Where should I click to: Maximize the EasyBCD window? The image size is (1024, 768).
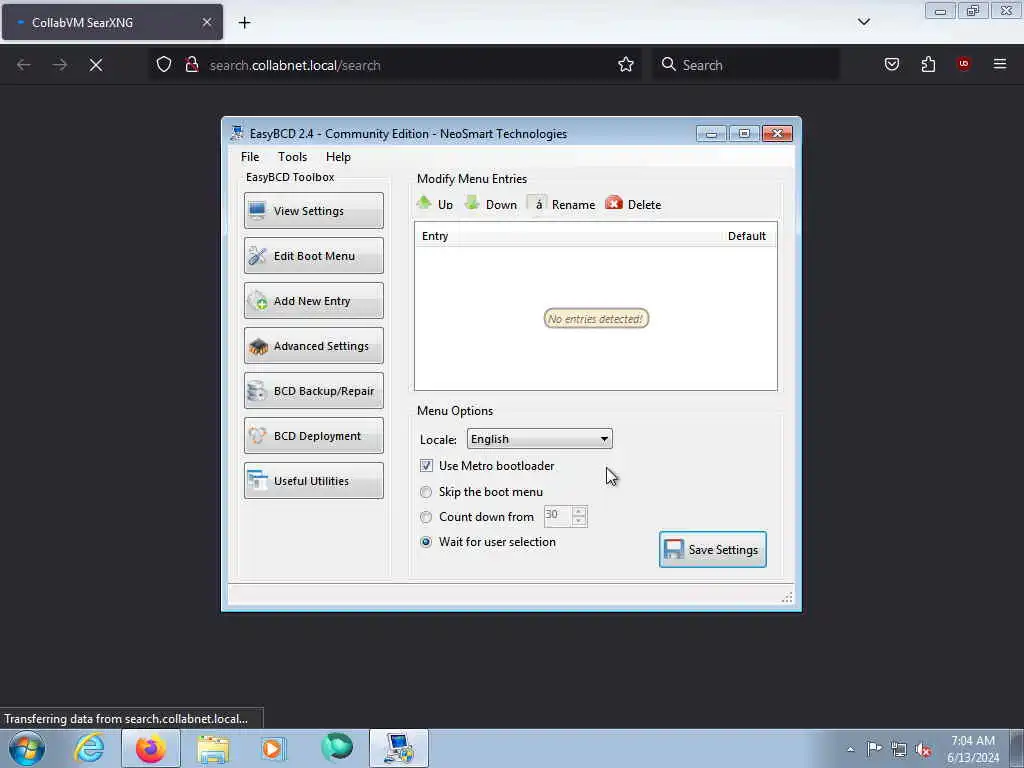(x=744, y=133)
